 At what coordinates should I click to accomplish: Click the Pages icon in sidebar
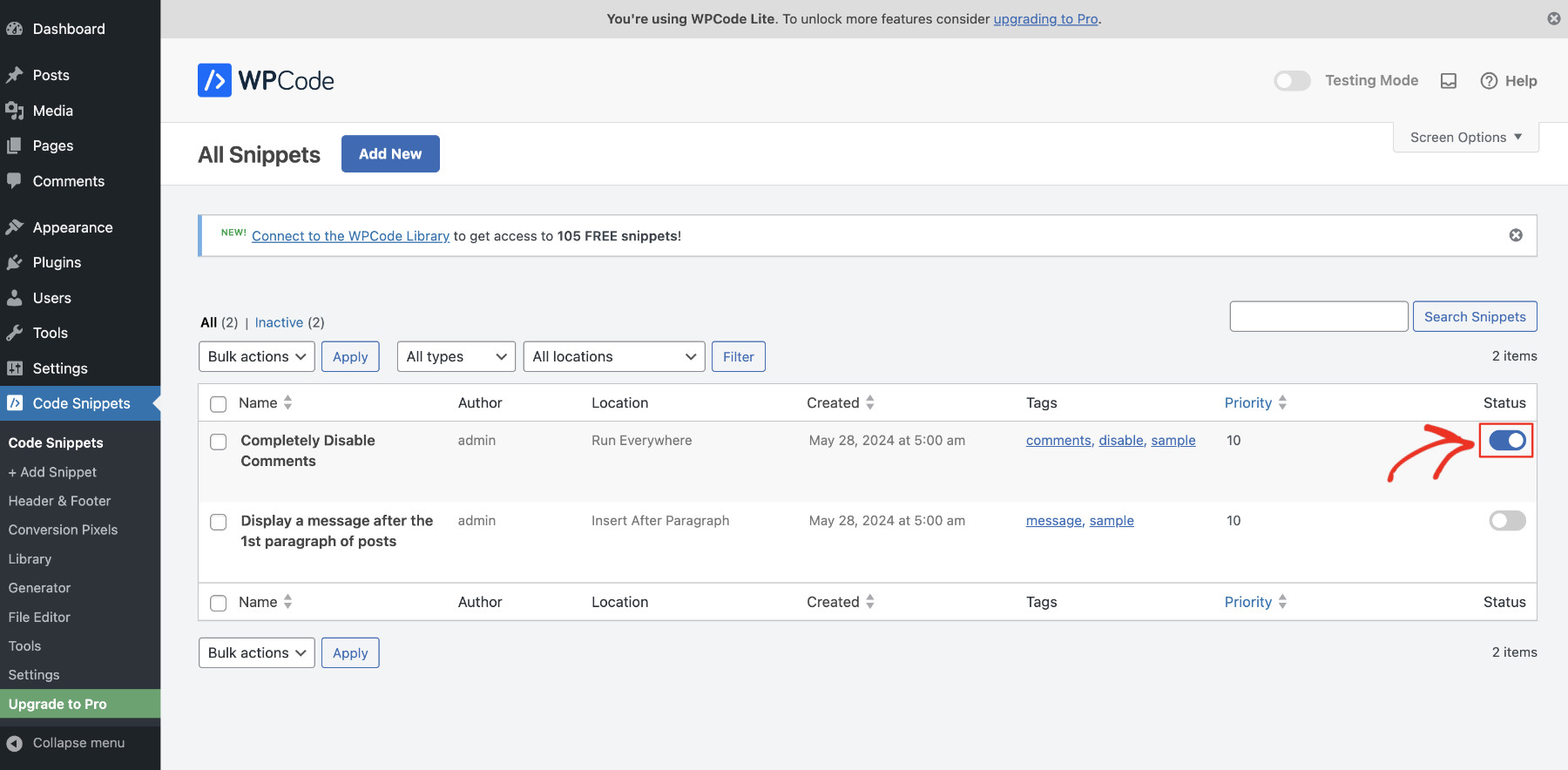tap(15, 145)
